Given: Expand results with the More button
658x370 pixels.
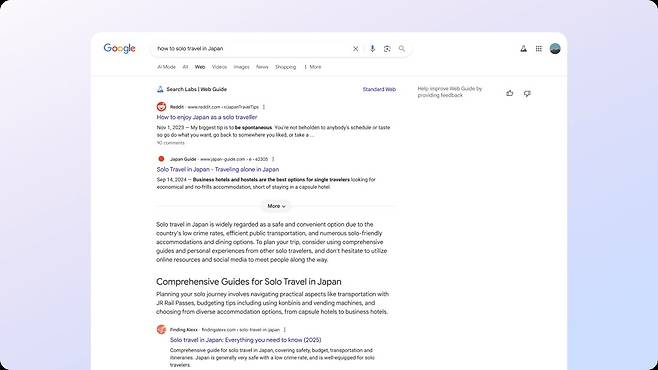Looking at the screenshot, I should (x=276, y=206).
